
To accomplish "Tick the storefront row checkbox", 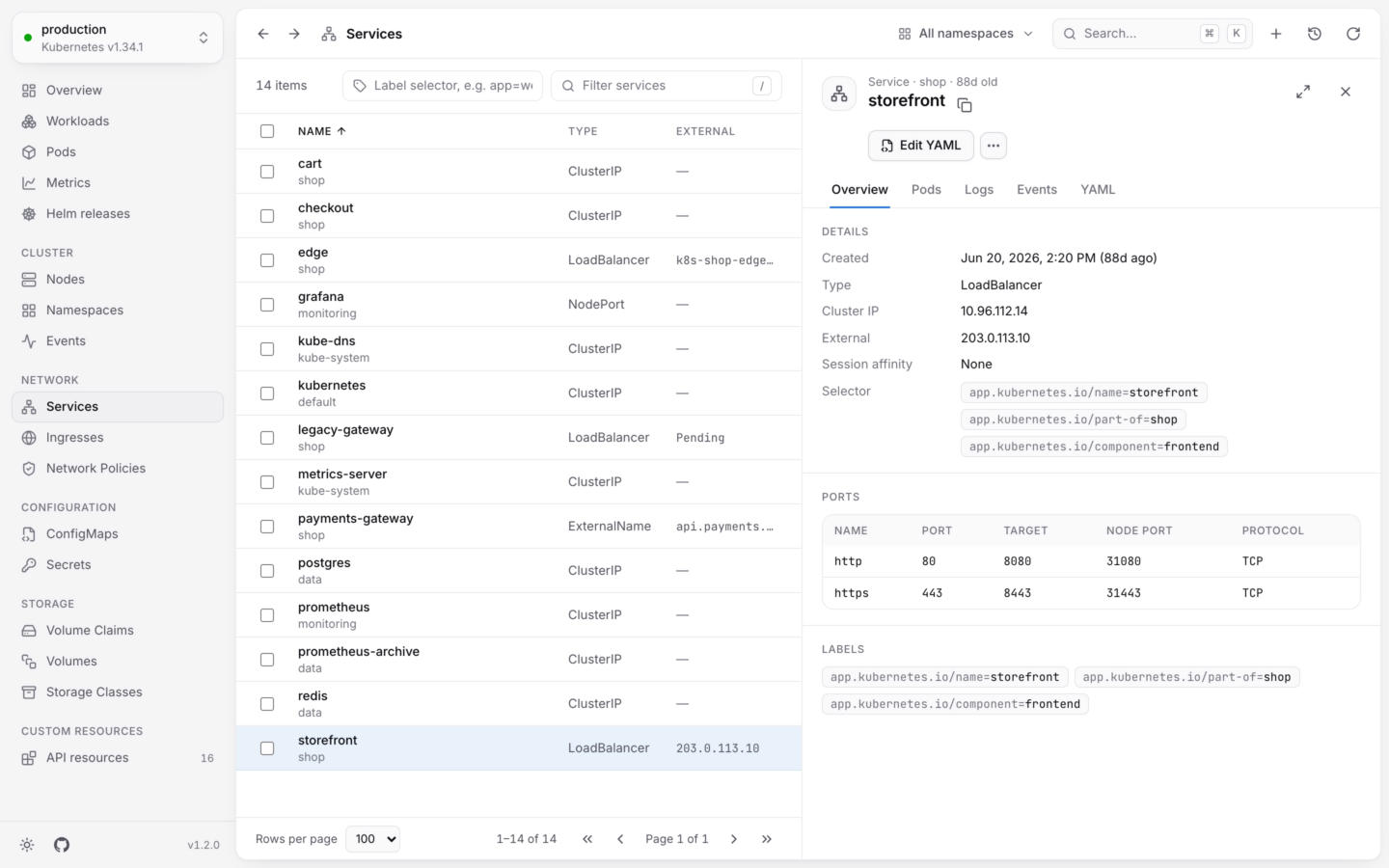I will [x=267, y=748].
